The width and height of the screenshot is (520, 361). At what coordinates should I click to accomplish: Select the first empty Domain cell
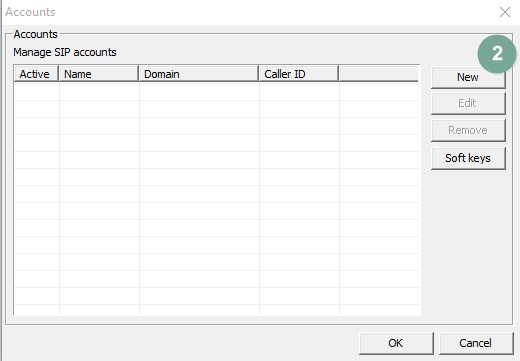[199, 92]
